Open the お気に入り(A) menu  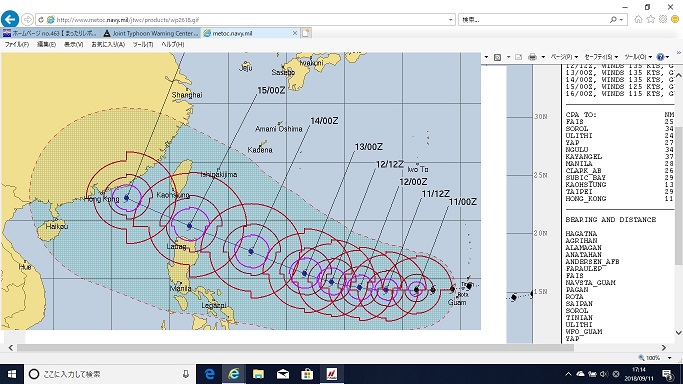(x=108, y=44)
